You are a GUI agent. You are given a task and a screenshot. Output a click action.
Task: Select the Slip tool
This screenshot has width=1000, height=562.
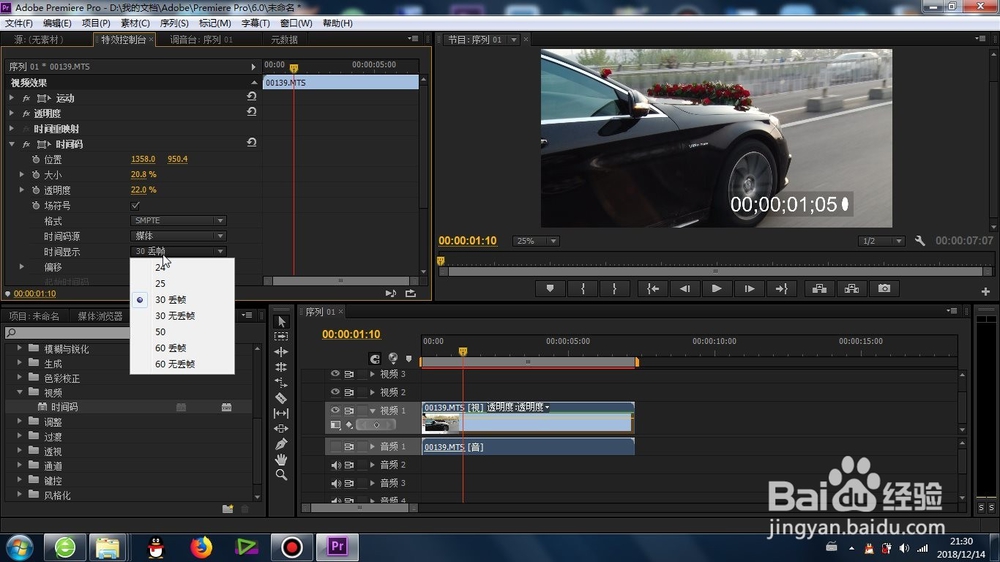click(x=281, y=413)
